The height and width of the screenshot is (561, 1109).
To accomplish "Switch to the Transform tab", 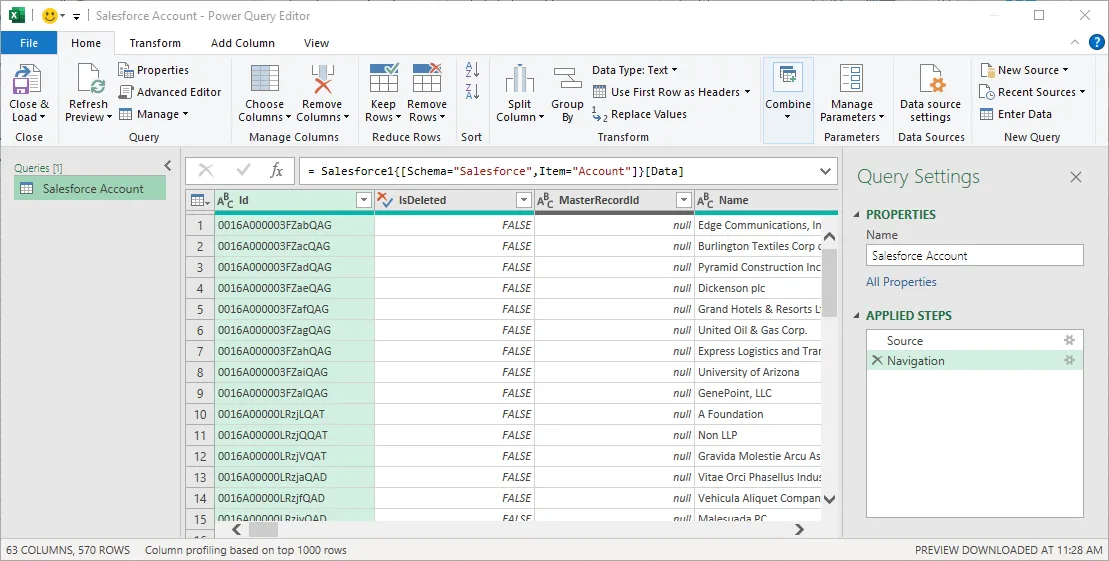I will tap(155, 43).
